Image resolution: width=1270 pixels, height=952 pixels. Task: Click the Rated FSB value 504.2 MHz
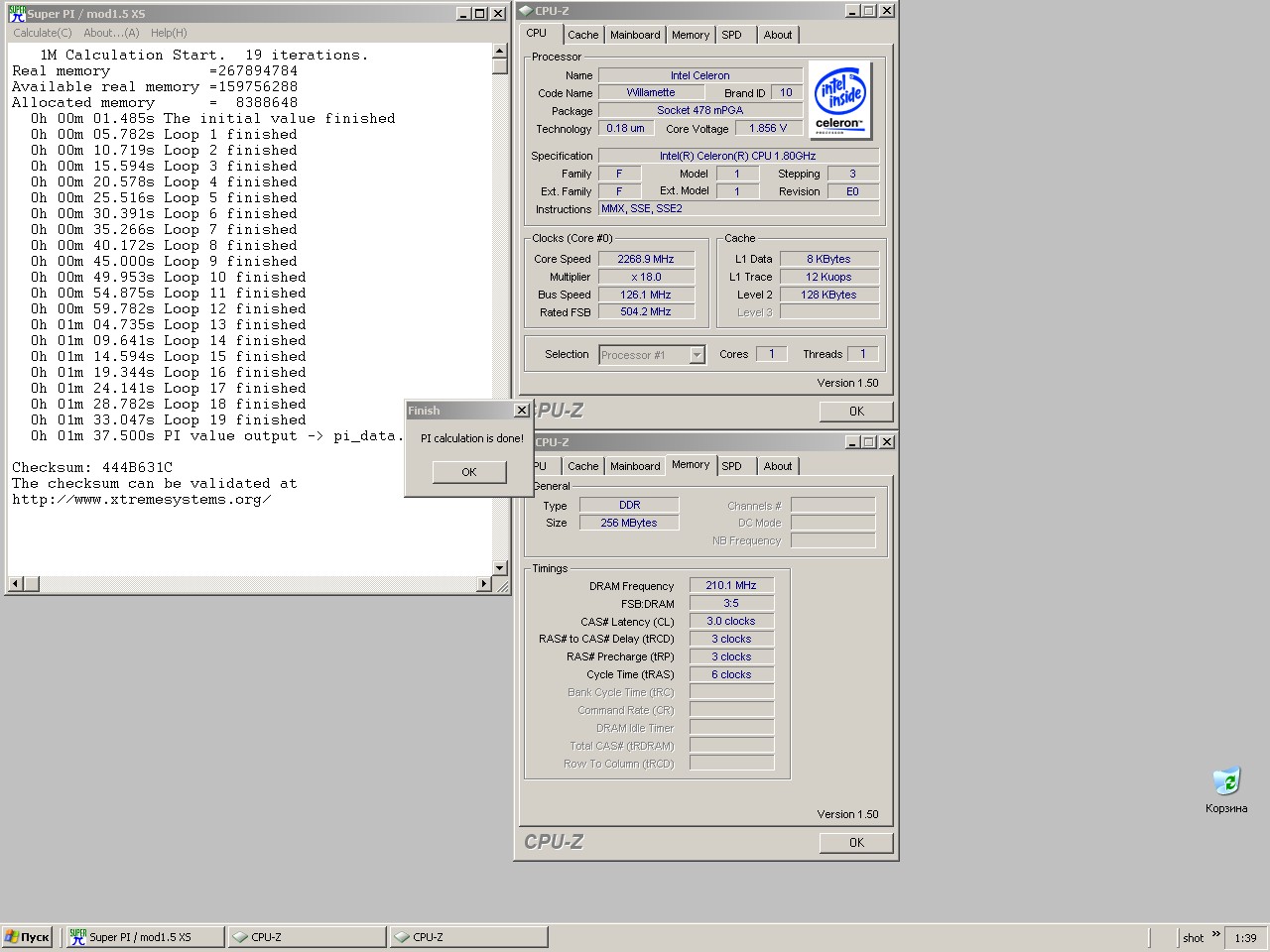pyautogui.click(x=646, y=311)
